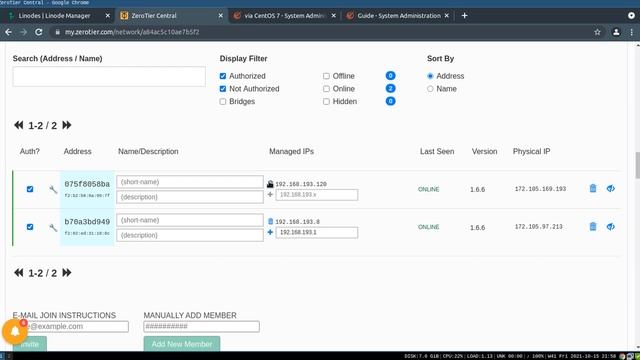Uncheck Auth for member 075f8058ba

click(30, 189)
